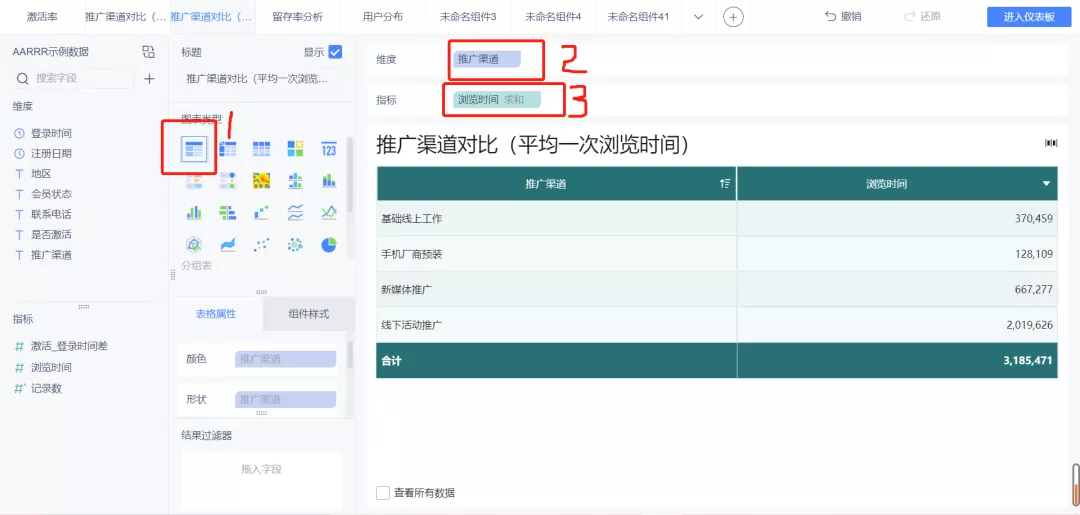
Task: Switch to the 用户分布 tab
Action: (383, 17)
